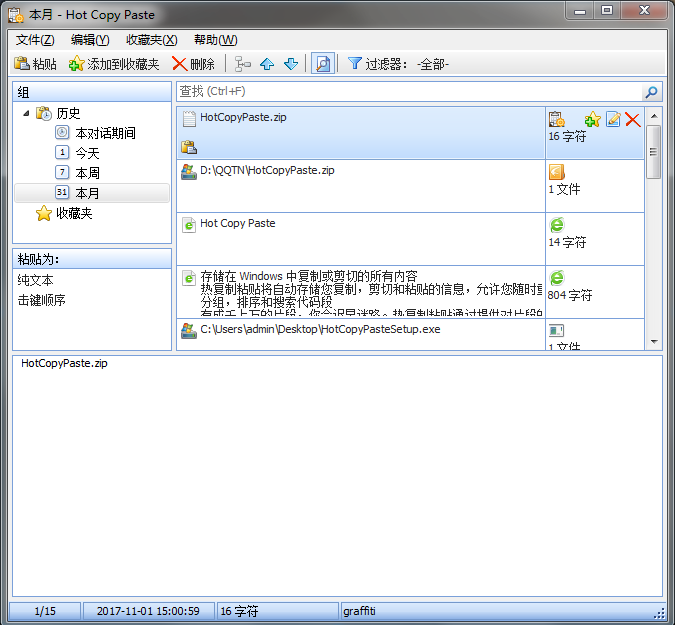Open the 编辑(Y) menu
This screenshot has width=675, height=625.
[x=90, y=40]
